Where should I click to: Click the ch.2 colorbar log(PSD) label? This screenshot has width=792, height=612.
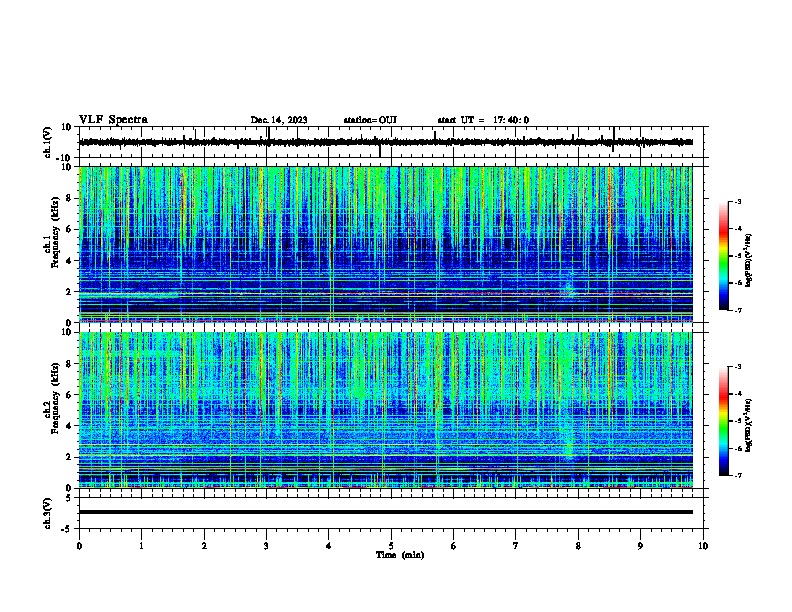(749, 426)
